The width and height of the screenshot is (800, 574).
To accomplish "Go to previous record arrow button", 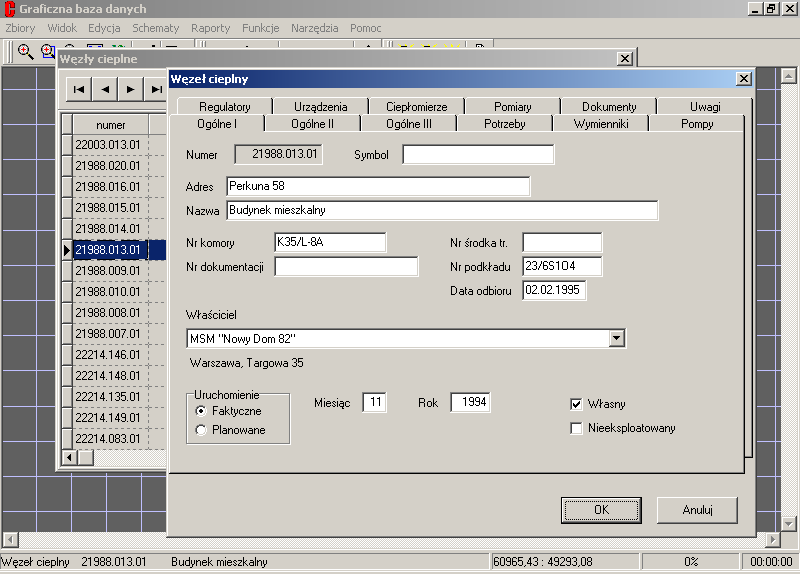I will click(105, 89).
